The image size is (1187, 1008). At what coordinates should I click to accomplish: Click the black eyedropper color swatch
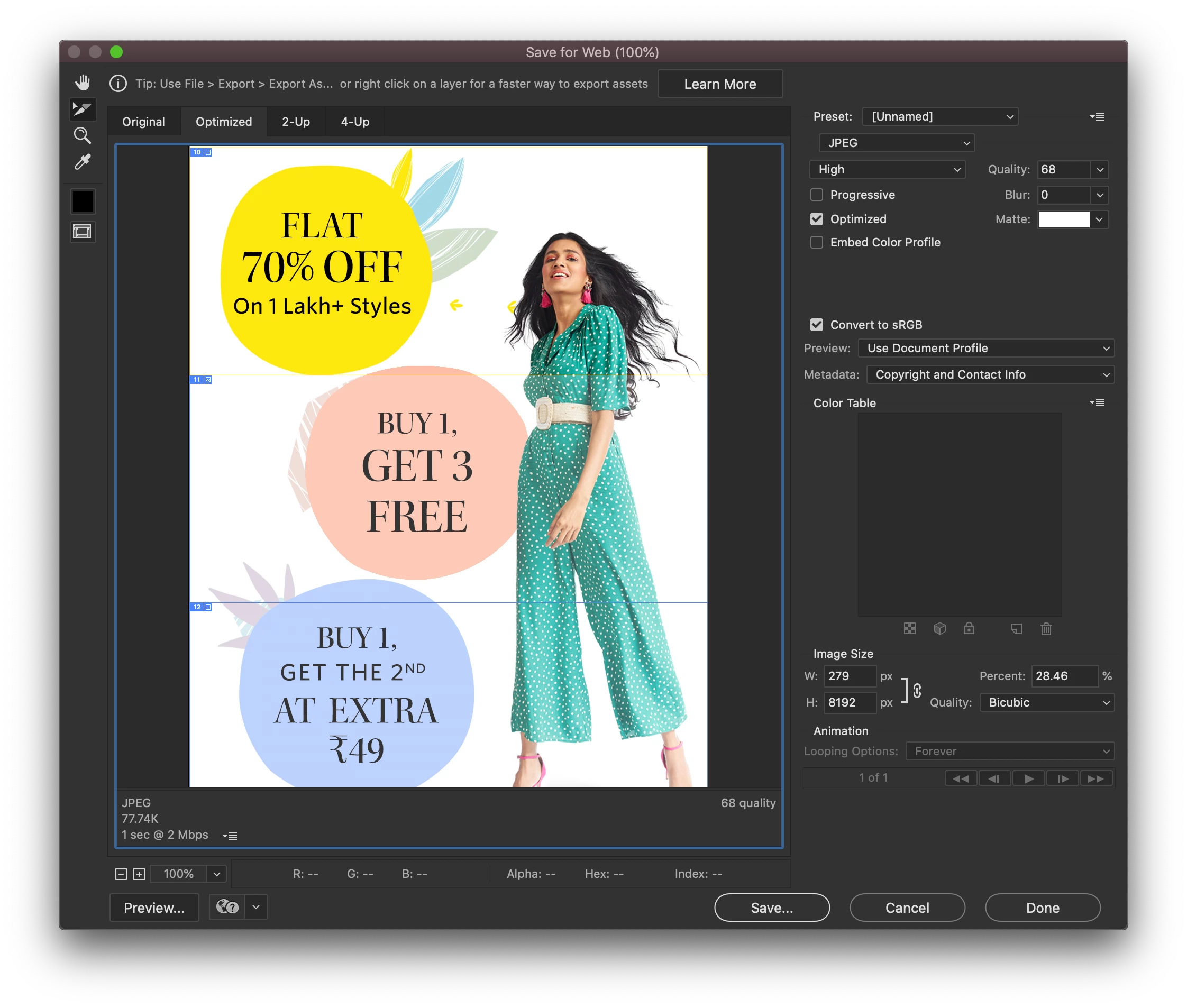pos(83,201)
